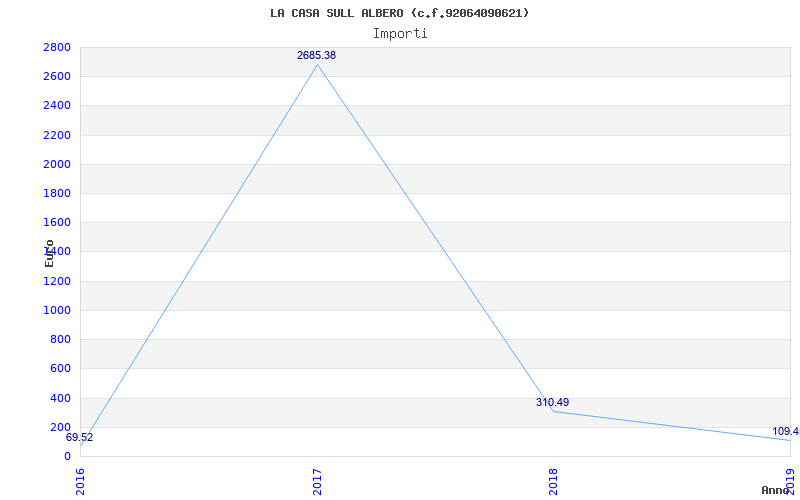Click the Anno x-axis title

(776, 490)
